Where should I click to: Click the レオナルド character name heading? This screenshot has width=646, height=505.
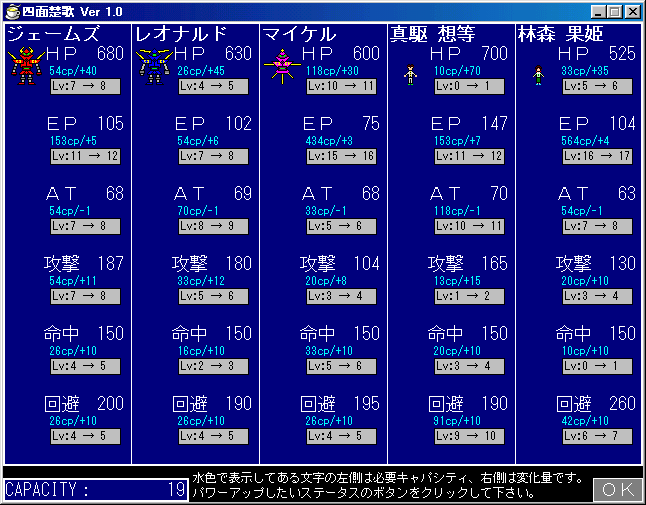(x=181, y=34)
